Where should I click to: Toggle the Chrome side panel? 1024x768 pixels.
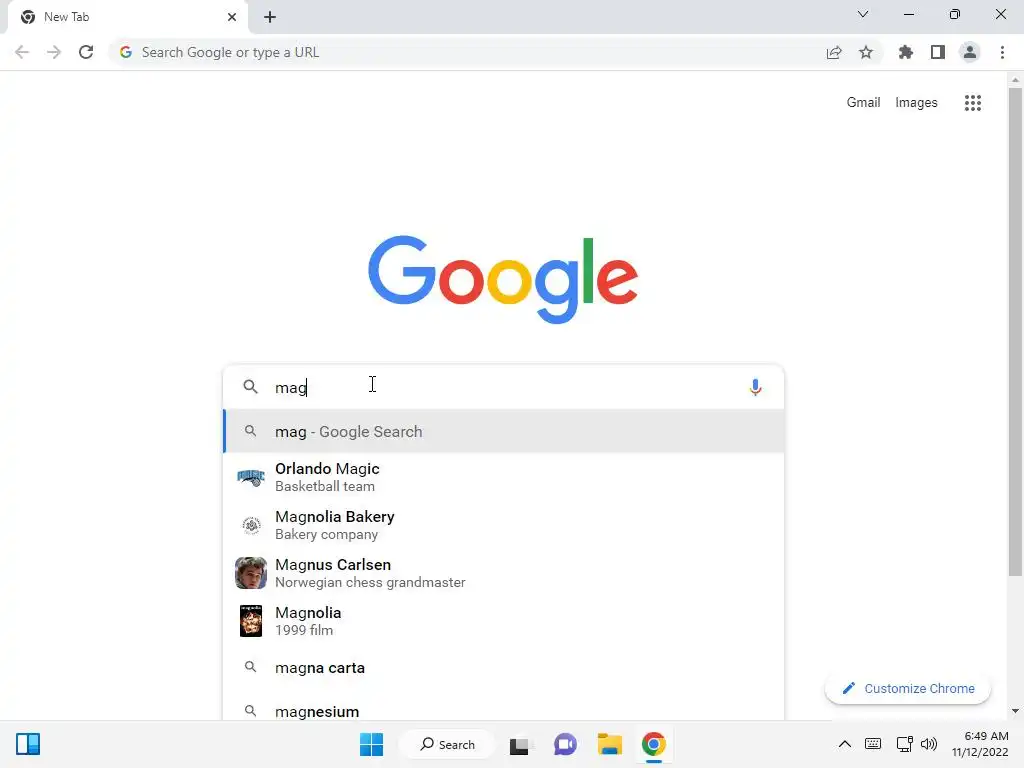click(938, 52)
